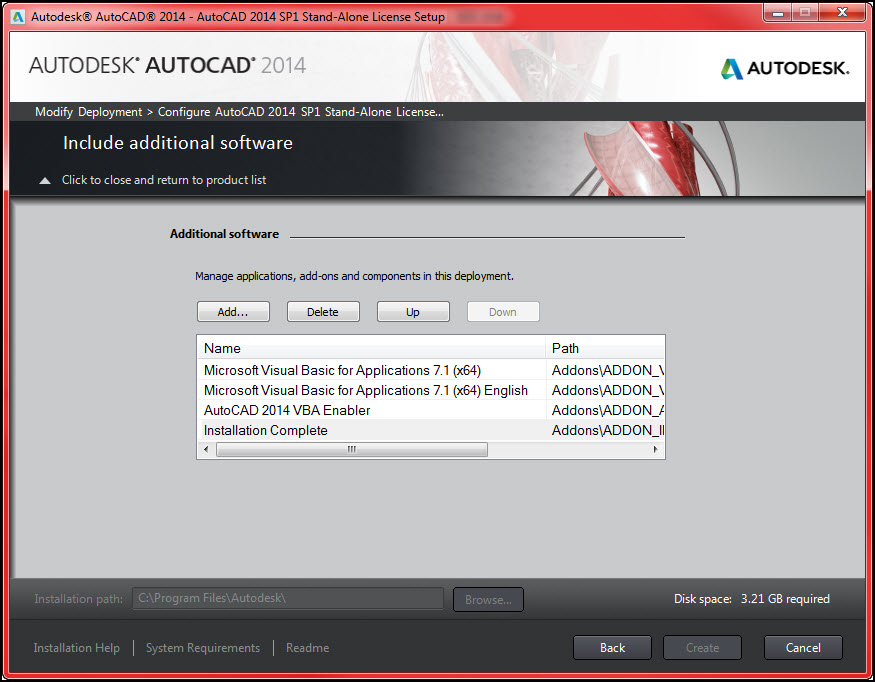Move selected item with Up button

coord(413,311)
